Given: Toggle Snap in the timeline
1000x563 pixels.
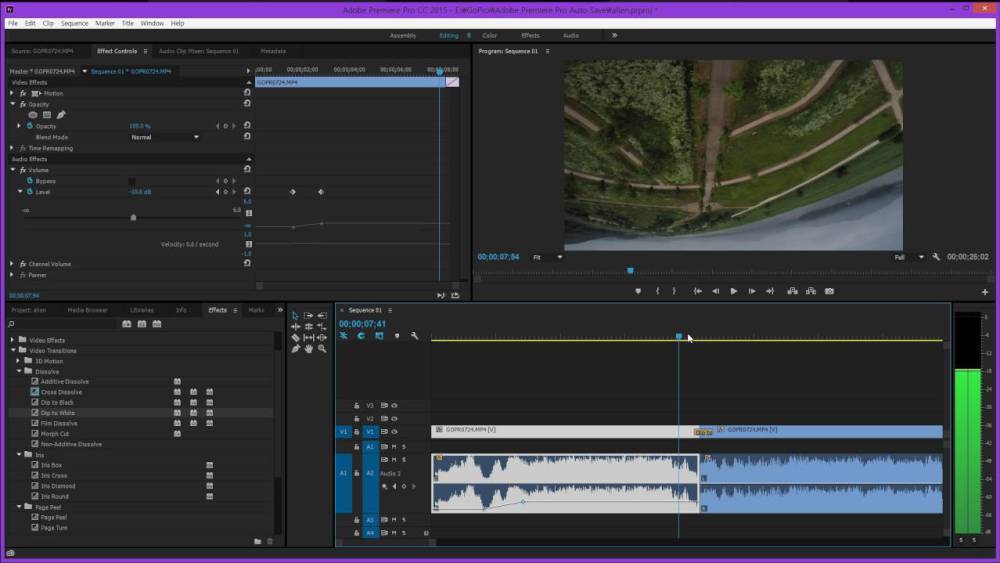Looking at the screenshot, I should pos(361,336).
